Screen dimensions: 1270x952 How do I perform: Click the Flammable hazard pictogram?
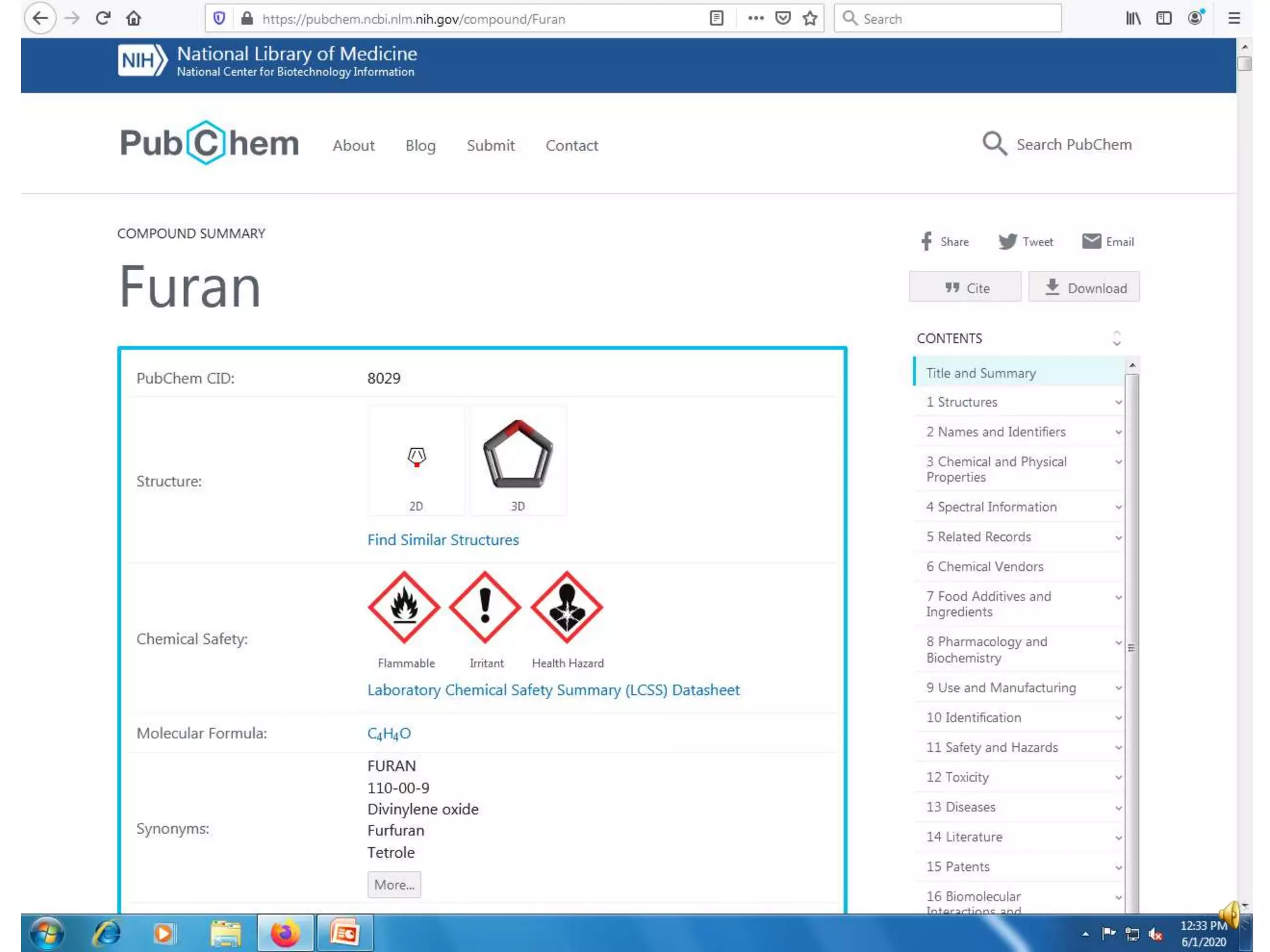pos(404,607)
